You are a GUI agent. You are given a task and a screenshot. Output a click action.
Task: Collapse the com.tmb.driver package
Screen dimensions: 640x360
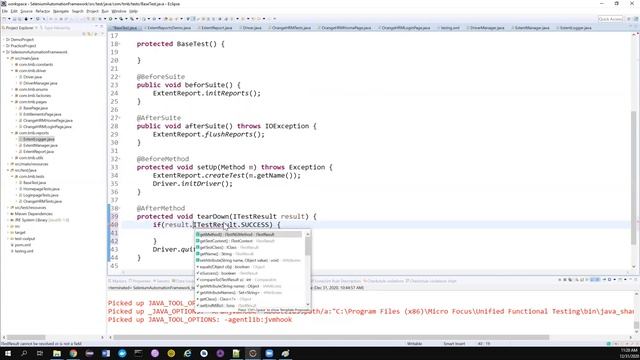coord(12,71)
